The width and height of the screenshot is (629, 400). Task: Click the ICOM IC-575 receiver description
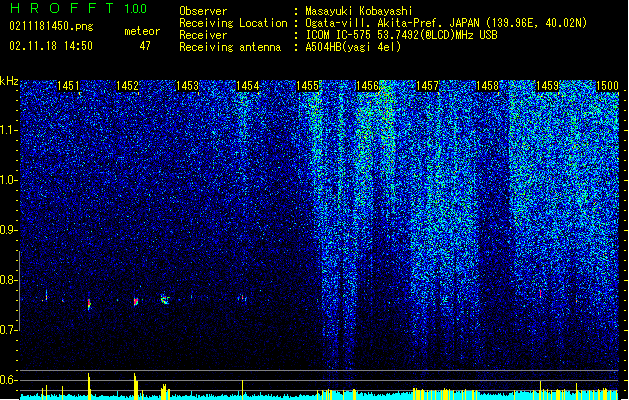tap(401, 35)
